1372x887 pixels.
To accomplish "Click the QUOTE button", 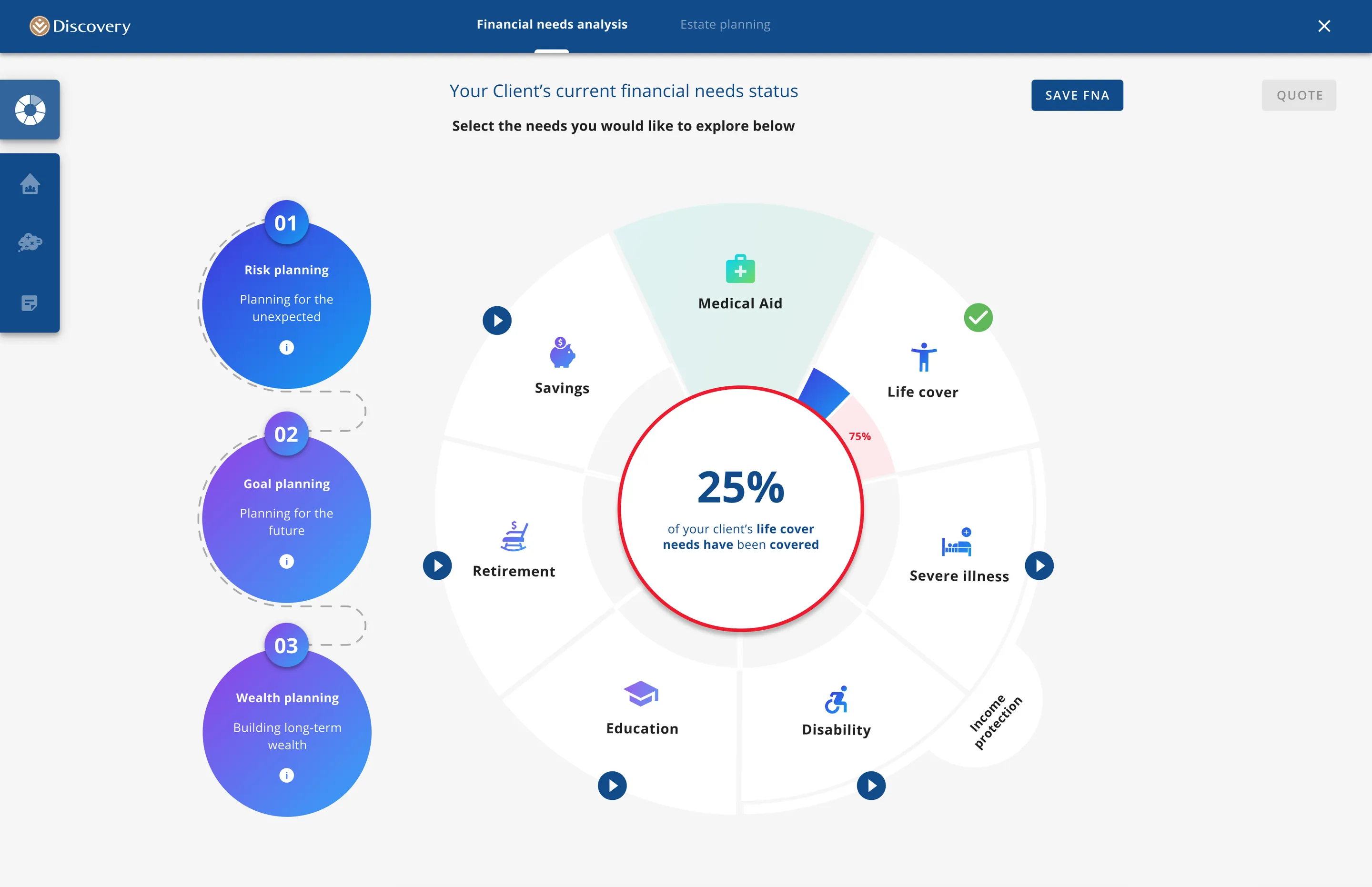I will 1299,95.
